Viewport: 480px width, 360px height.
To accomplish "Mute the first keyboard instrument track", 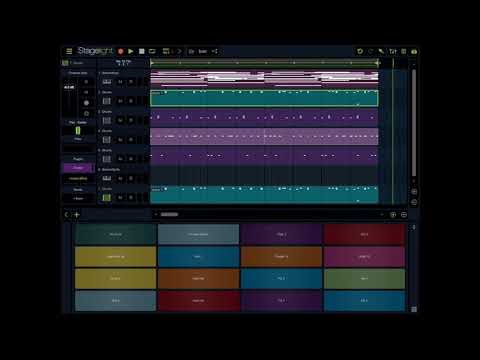I will [120, 82].
